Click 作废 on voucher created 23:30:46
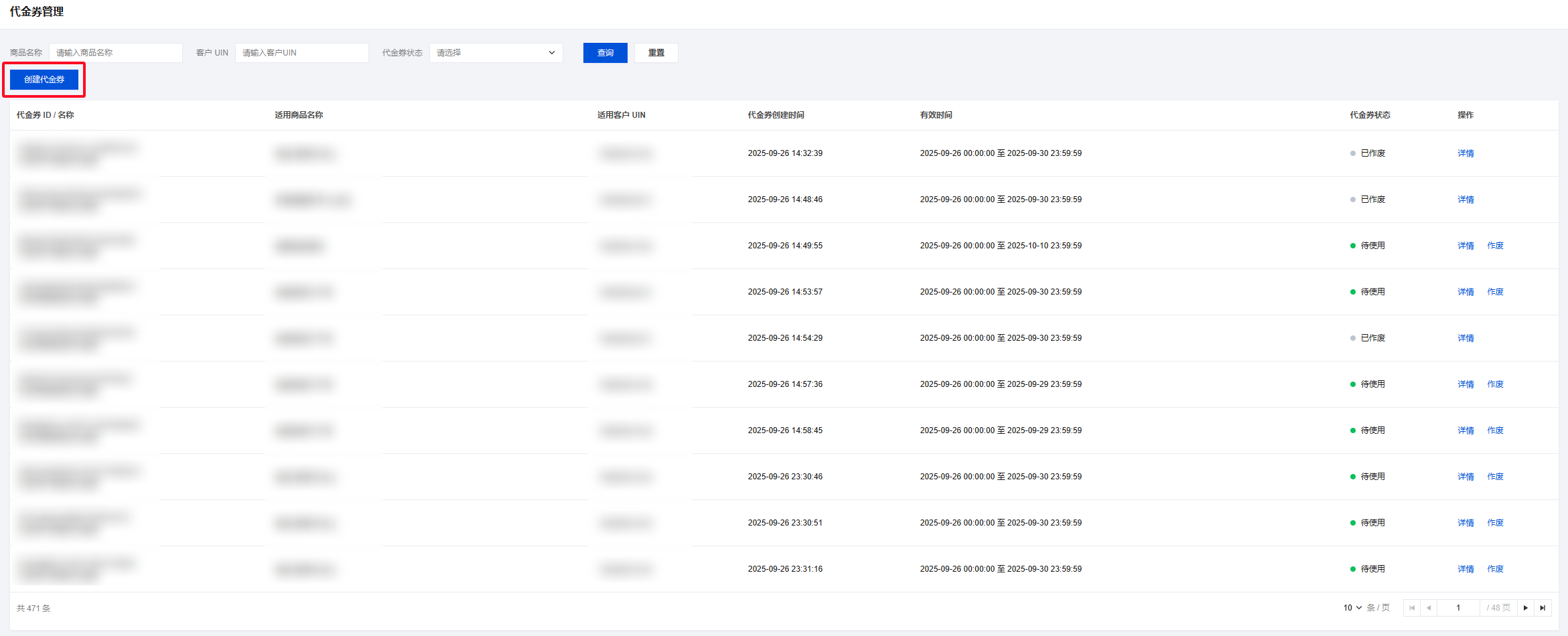Viewport: 1568px width, 636px height. (1495, 477)
